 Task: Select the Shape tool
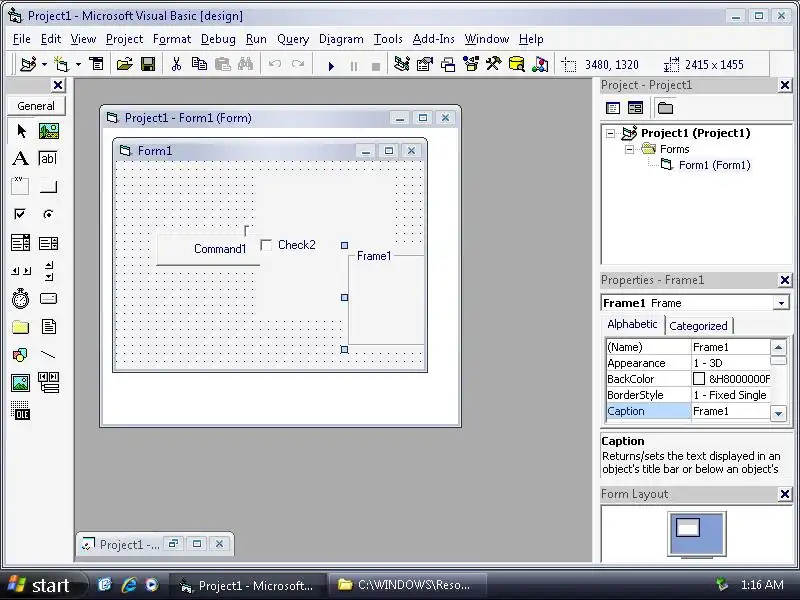tap(21, 355)
